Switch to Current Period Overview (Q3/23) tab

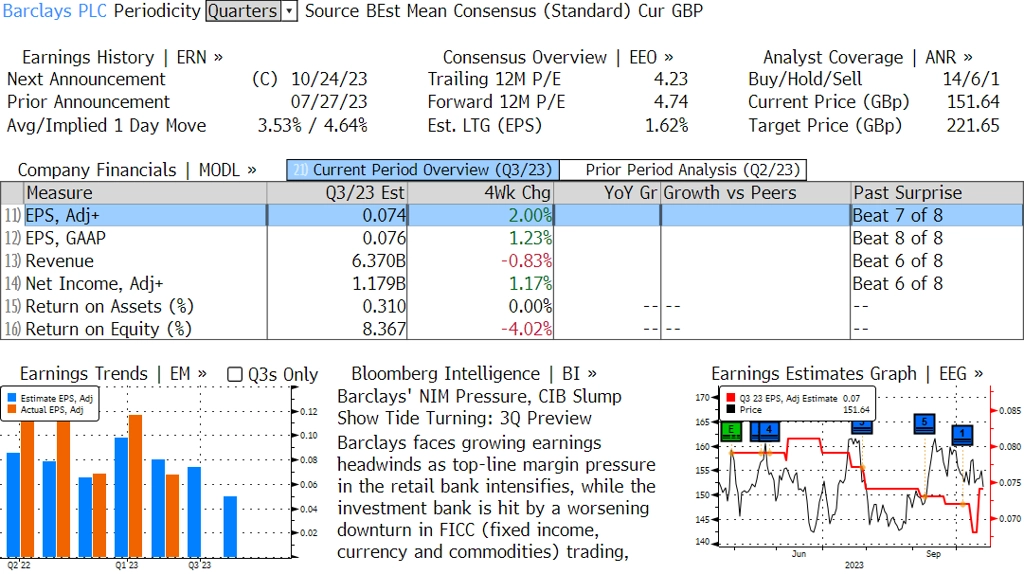423,170
